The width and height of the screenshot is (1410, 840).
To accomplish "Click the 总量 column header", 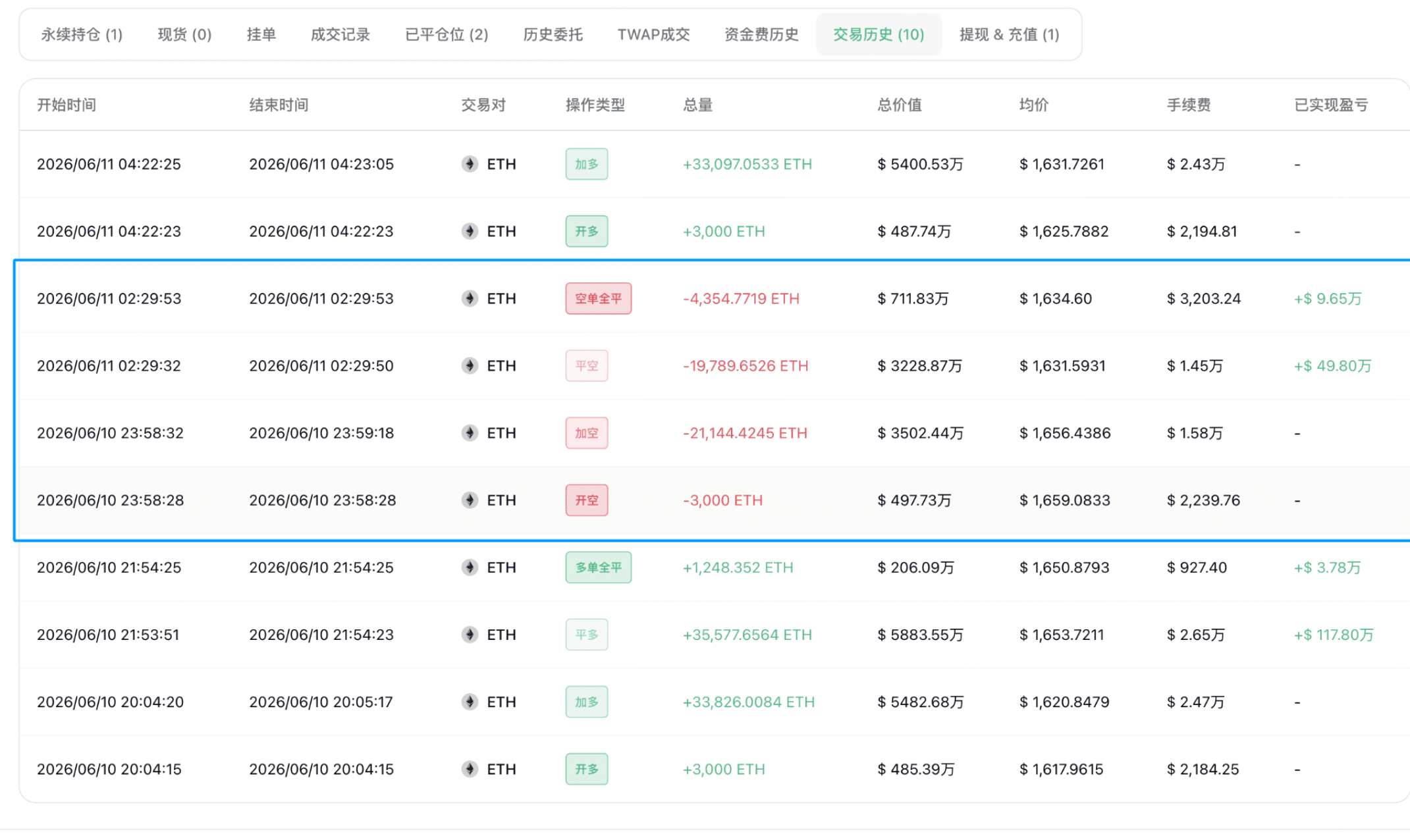I will [697, 105].
